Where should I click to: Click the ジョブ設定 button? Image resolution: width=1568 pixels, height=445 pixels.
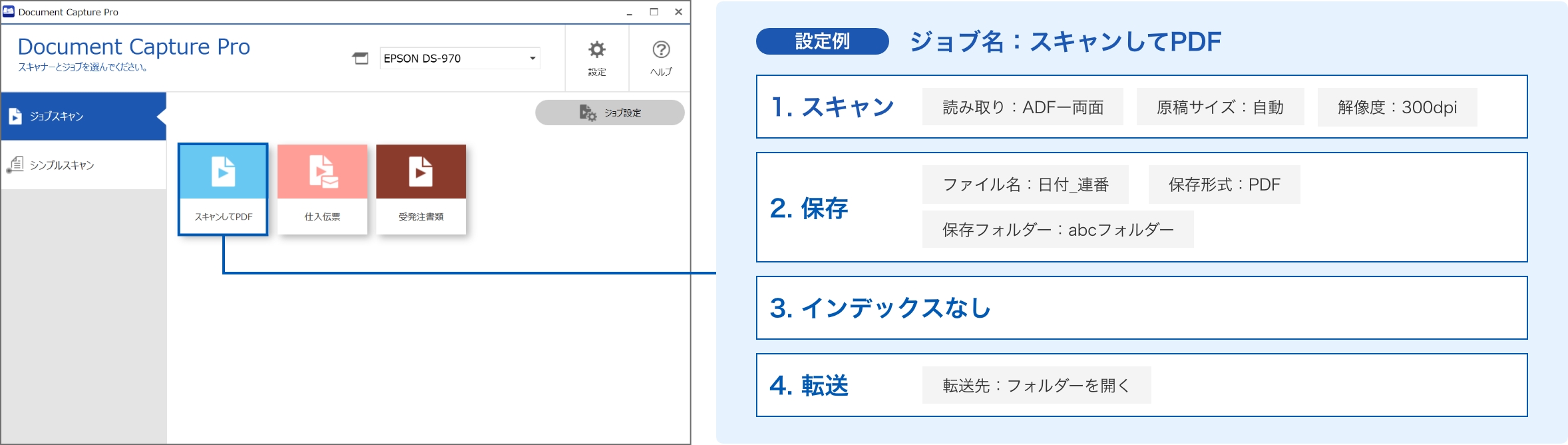point(610,112)
